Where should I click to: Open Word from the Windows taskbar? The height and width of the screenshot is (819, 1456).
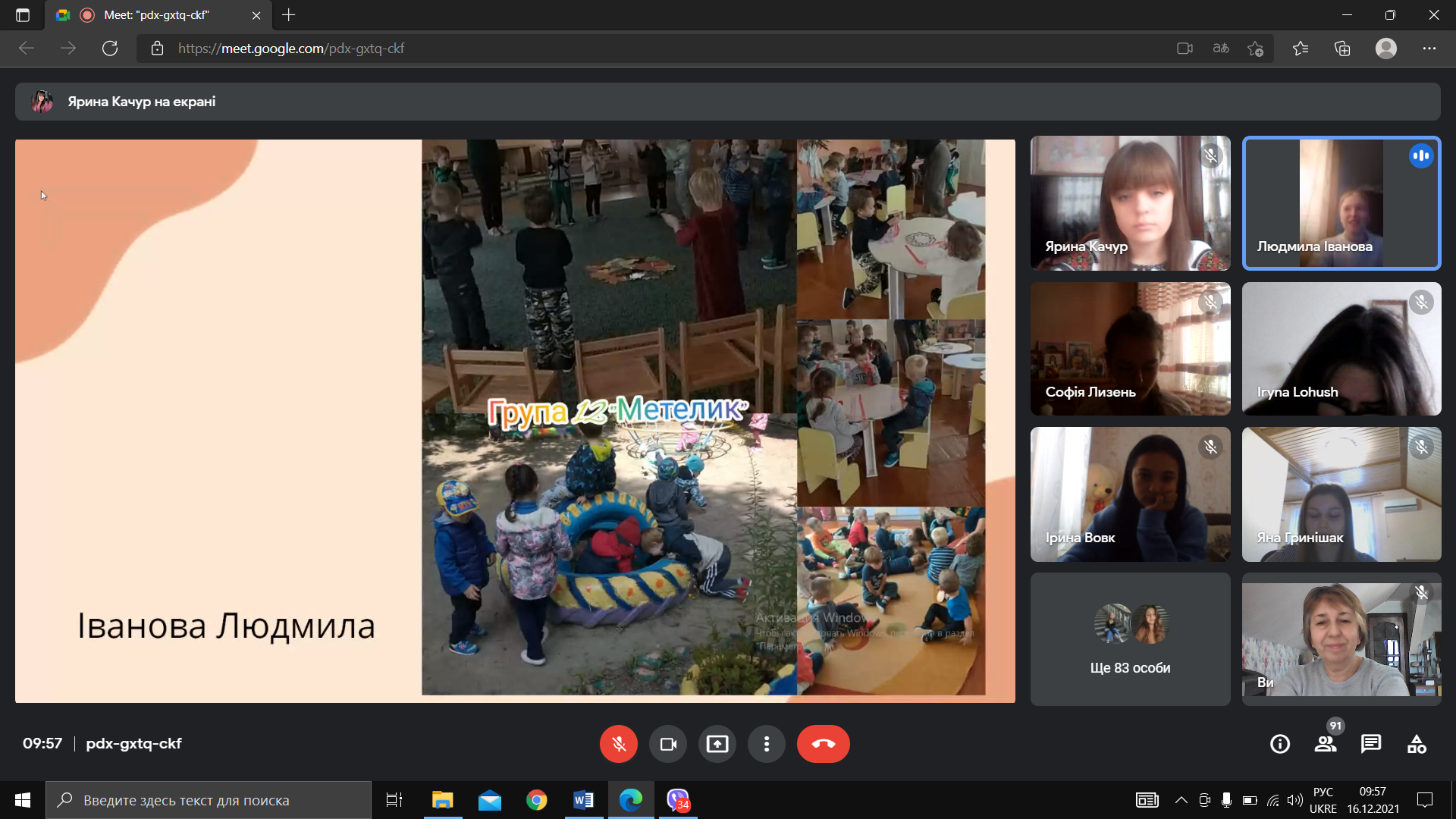point(583,800)
